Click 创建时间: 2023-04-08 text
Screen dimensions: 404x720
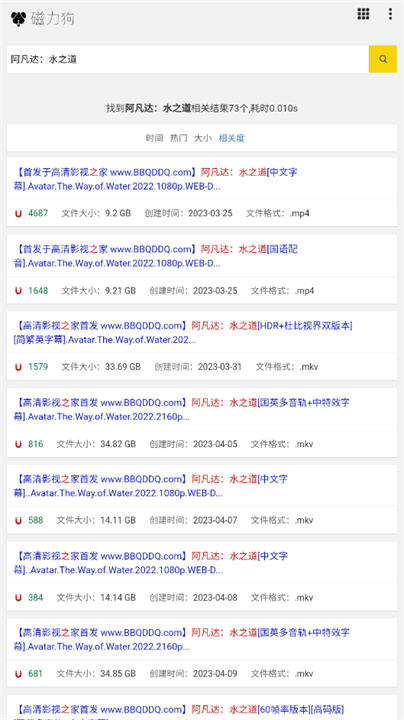[x=193, y=597]
